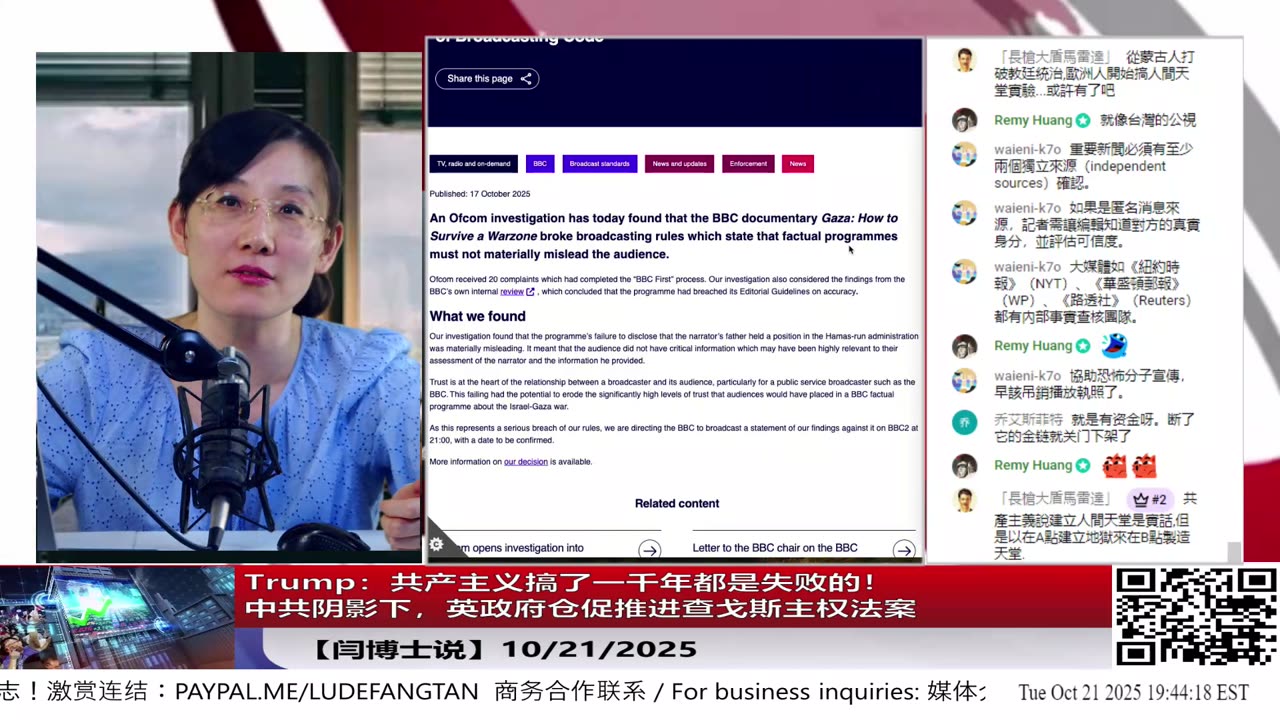Click the pink News tag
The image size is (1280, 720).
tap(798, 163)
